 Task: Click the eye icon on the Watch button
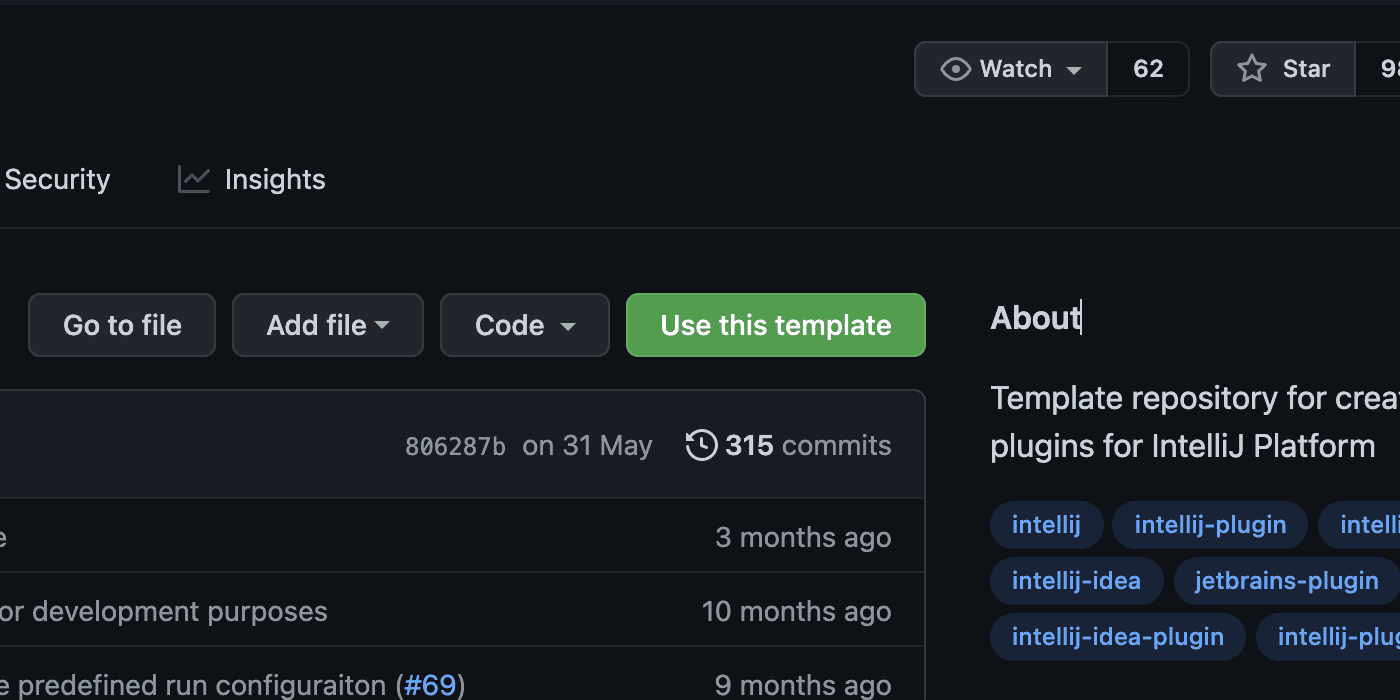point(956,68)
